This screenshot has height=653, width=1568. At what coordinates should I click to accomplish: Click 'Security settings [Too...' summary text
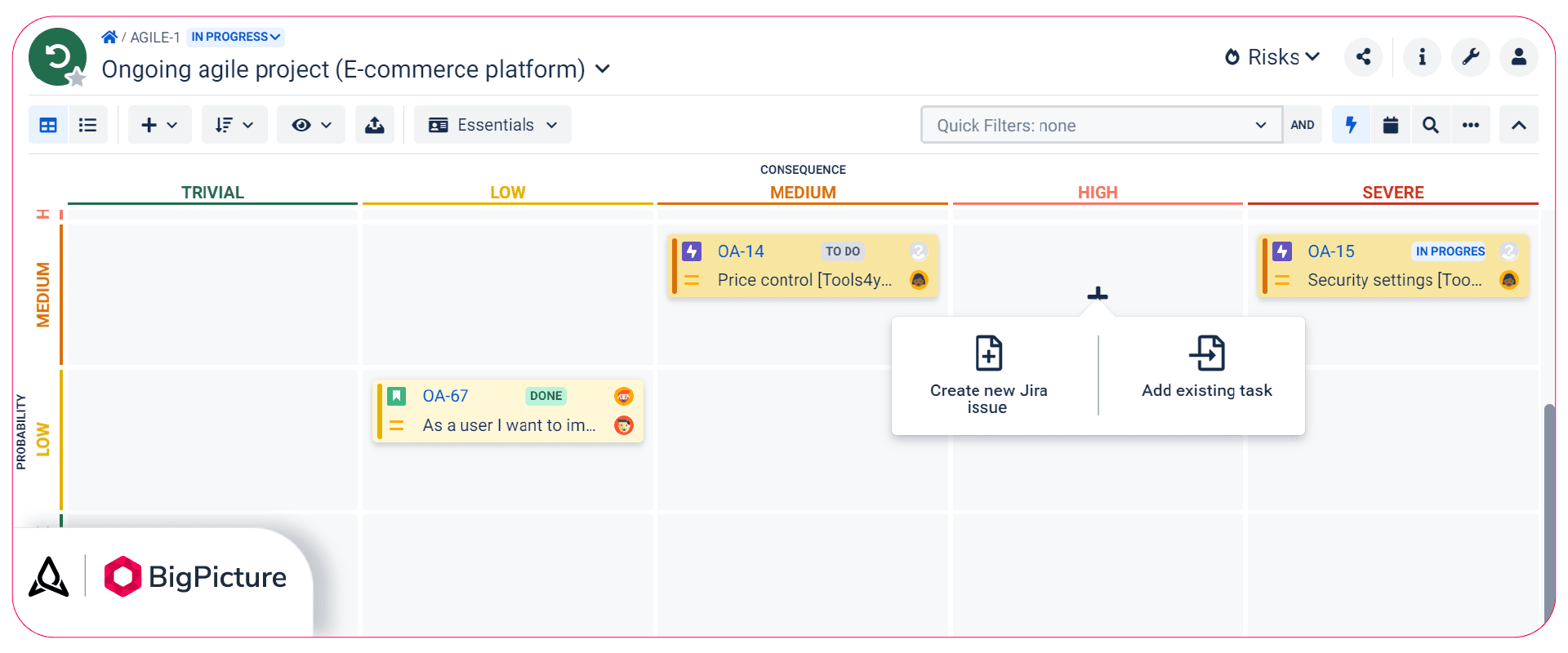tap(1395, 280)
